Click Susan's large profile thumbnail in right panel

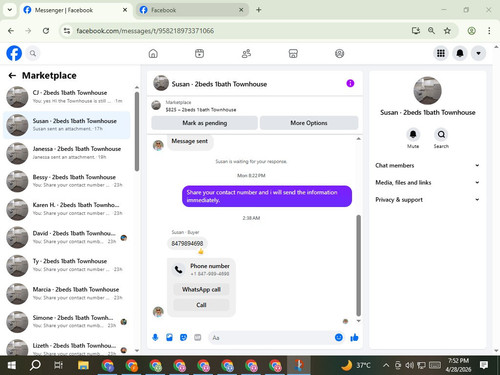[x=427, y=90]
